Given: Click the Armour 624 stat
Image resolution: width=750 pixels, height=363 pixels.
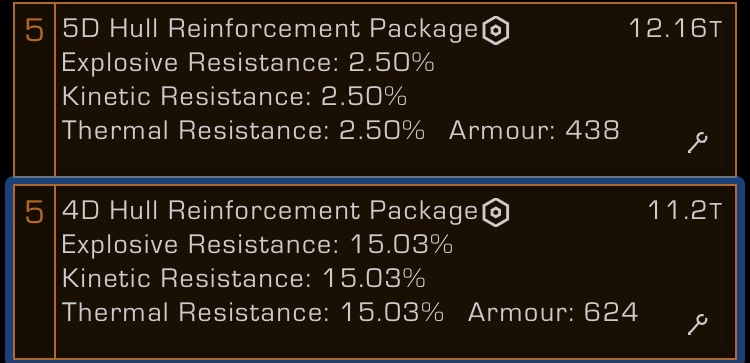Looking at the screenshot, I should (553, 312).
